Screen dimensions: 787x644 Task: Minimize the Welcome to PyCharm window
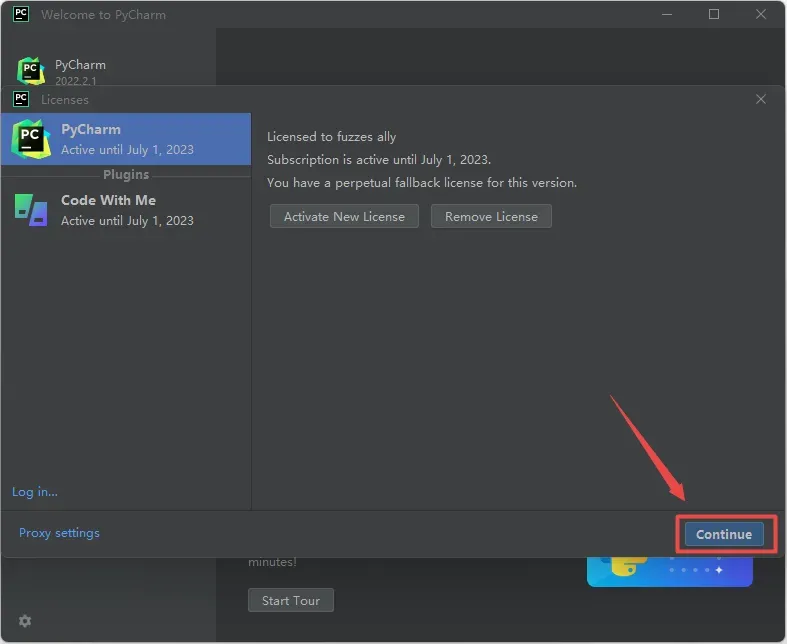pos(667,14)
